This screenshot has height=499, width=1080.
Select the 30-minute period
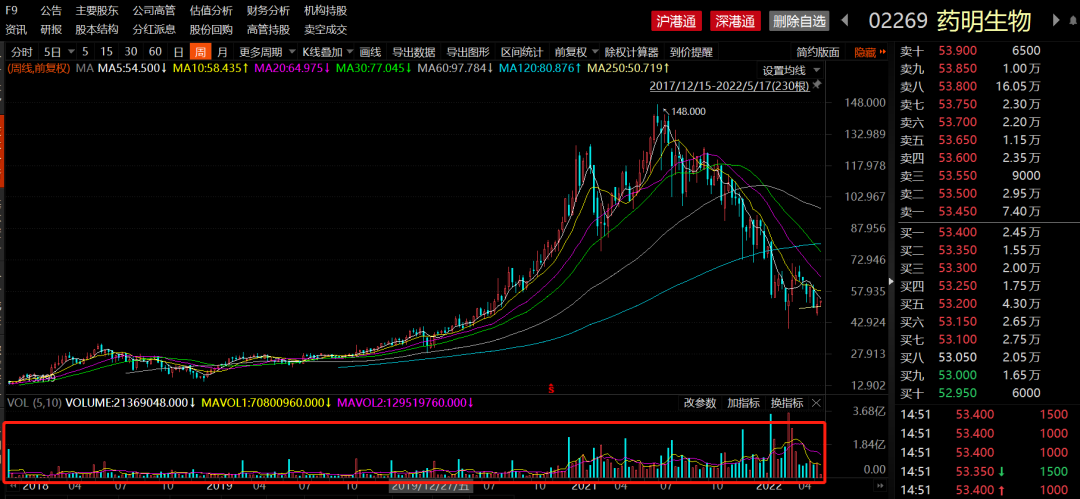point(131,52)
